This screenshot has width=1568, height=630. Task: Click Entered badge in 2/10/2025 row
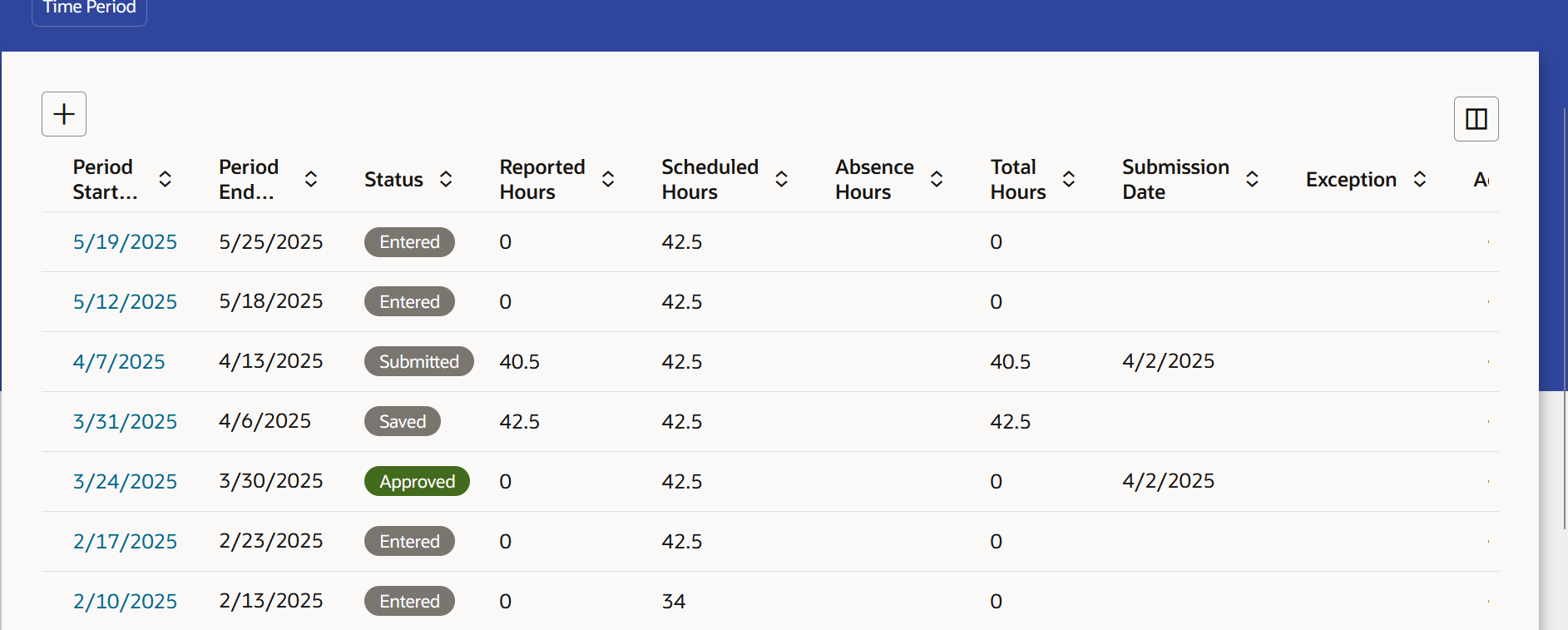(x=409, y=601)
